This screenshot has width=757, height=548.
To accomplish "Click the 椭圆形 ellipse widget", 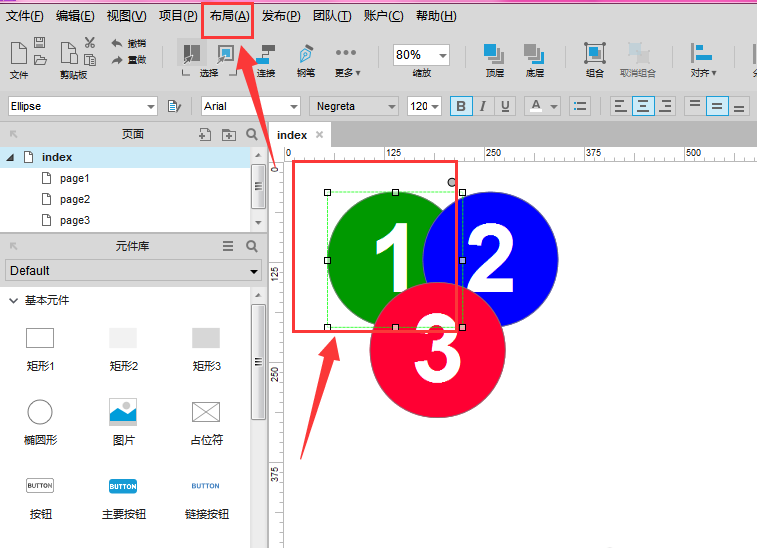I will 40,422.
